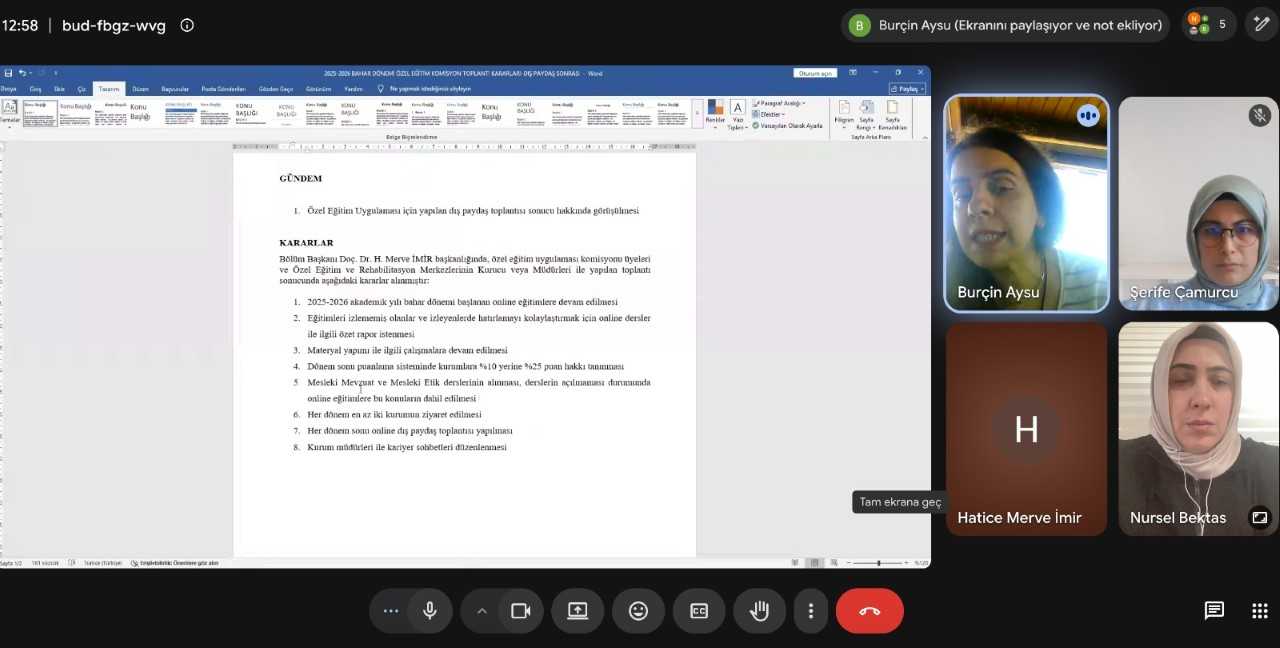Leave the call with red hang-up button
The height and width of the screenshot is (648, 1280).
coord(870,611)
